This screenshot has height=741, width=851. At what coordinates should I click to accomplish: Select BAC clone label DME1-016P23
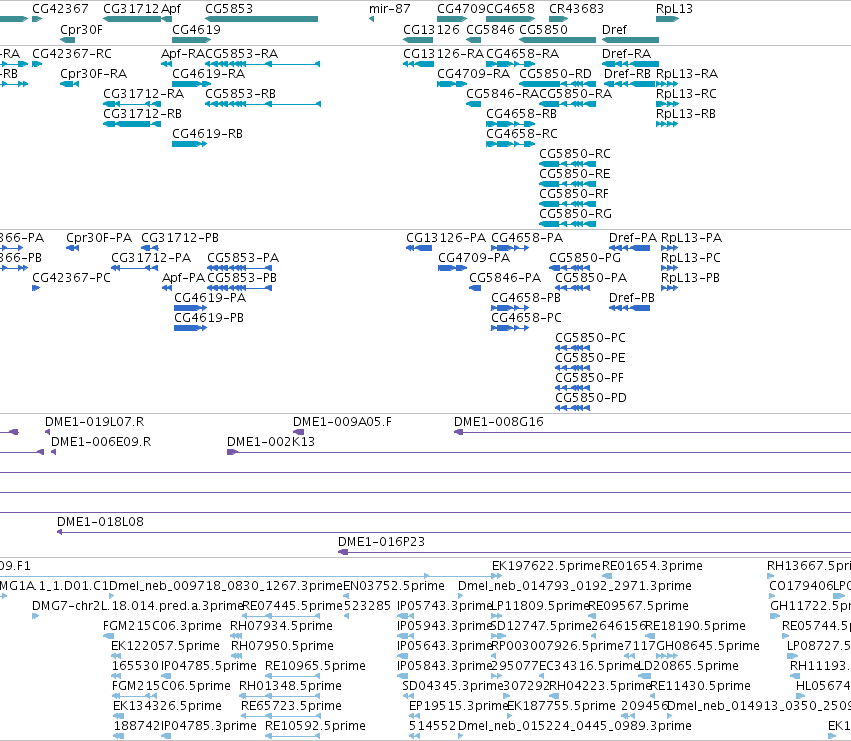[382, 542]
